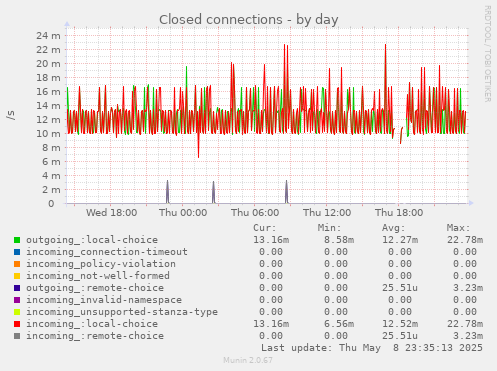This screenshot has width=497, height=371.
Task: Click Max value 3.23m for outgoing_:remote-choice
Action: 468,288
